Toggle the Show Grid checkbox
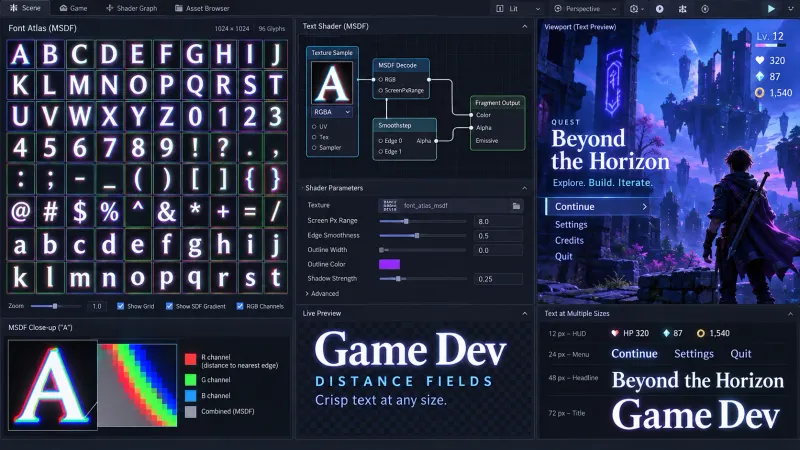 [x=120, y=306]
